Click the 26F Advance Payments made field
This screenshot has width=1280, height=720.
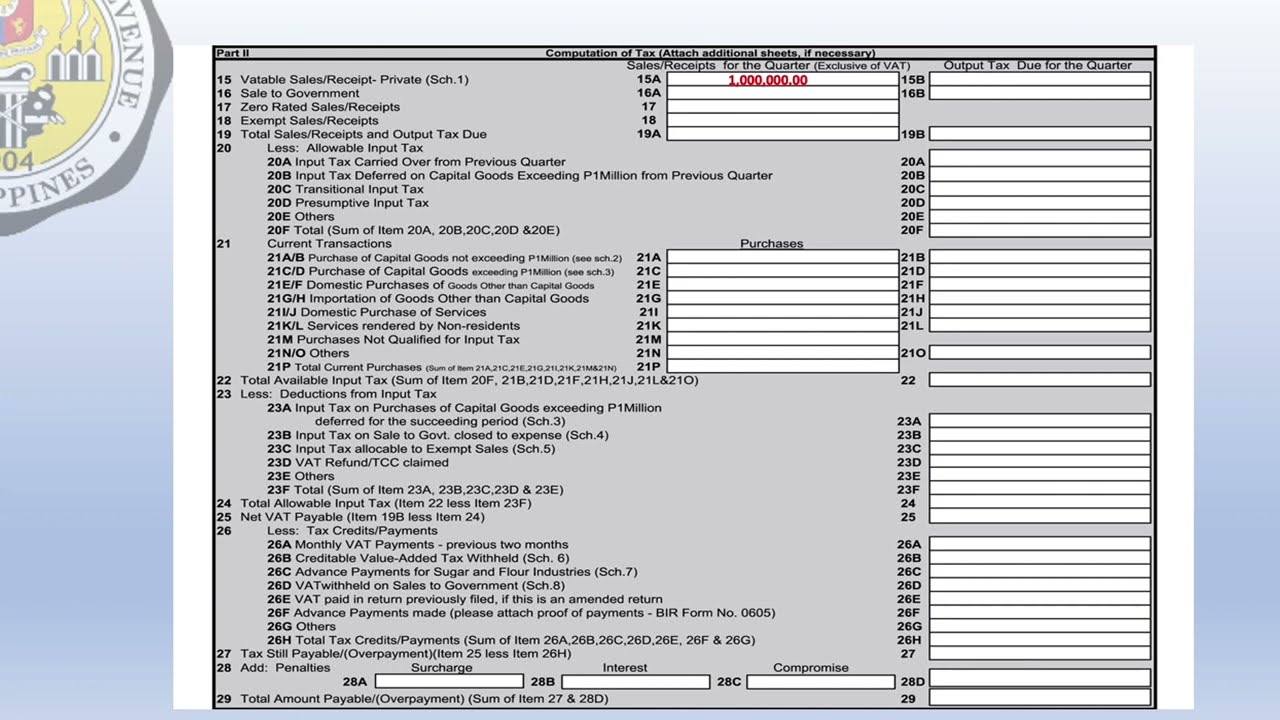pos(1040,613)
